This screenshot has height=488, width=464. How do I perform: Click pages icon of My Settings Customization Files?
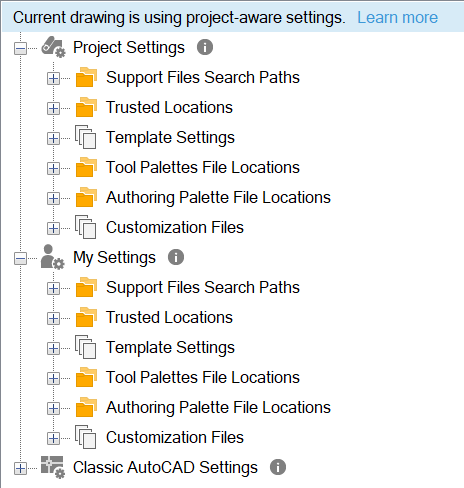pos(86,437)
